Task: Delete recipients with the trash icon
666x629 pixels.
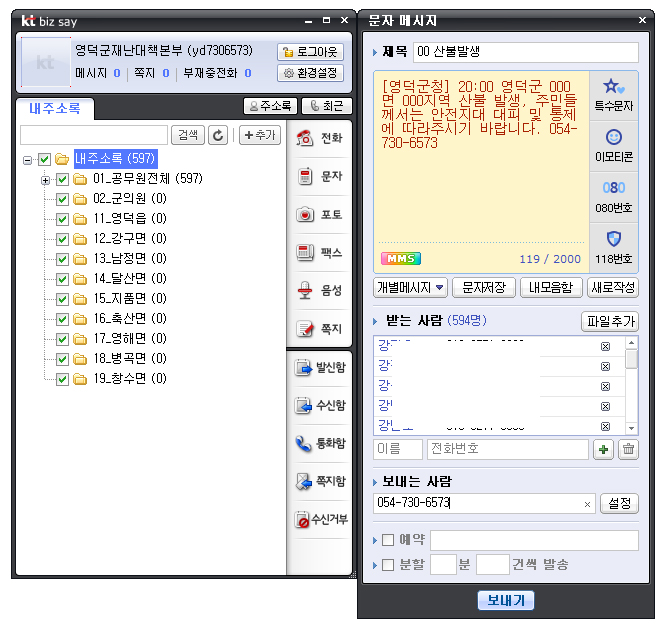Action: click(628, 449)
